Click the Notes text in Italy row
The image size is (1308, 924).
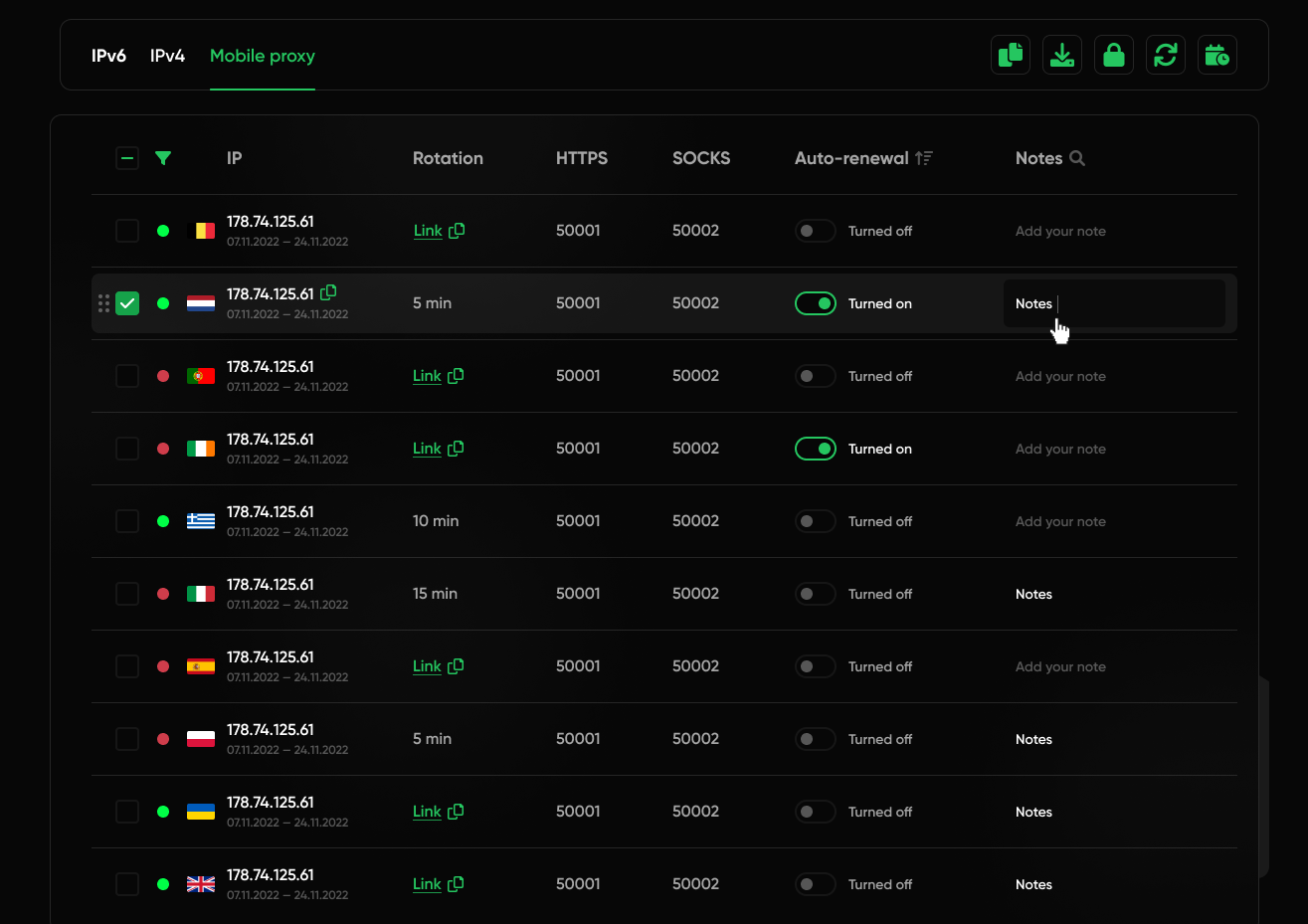tap(1033, 594)
